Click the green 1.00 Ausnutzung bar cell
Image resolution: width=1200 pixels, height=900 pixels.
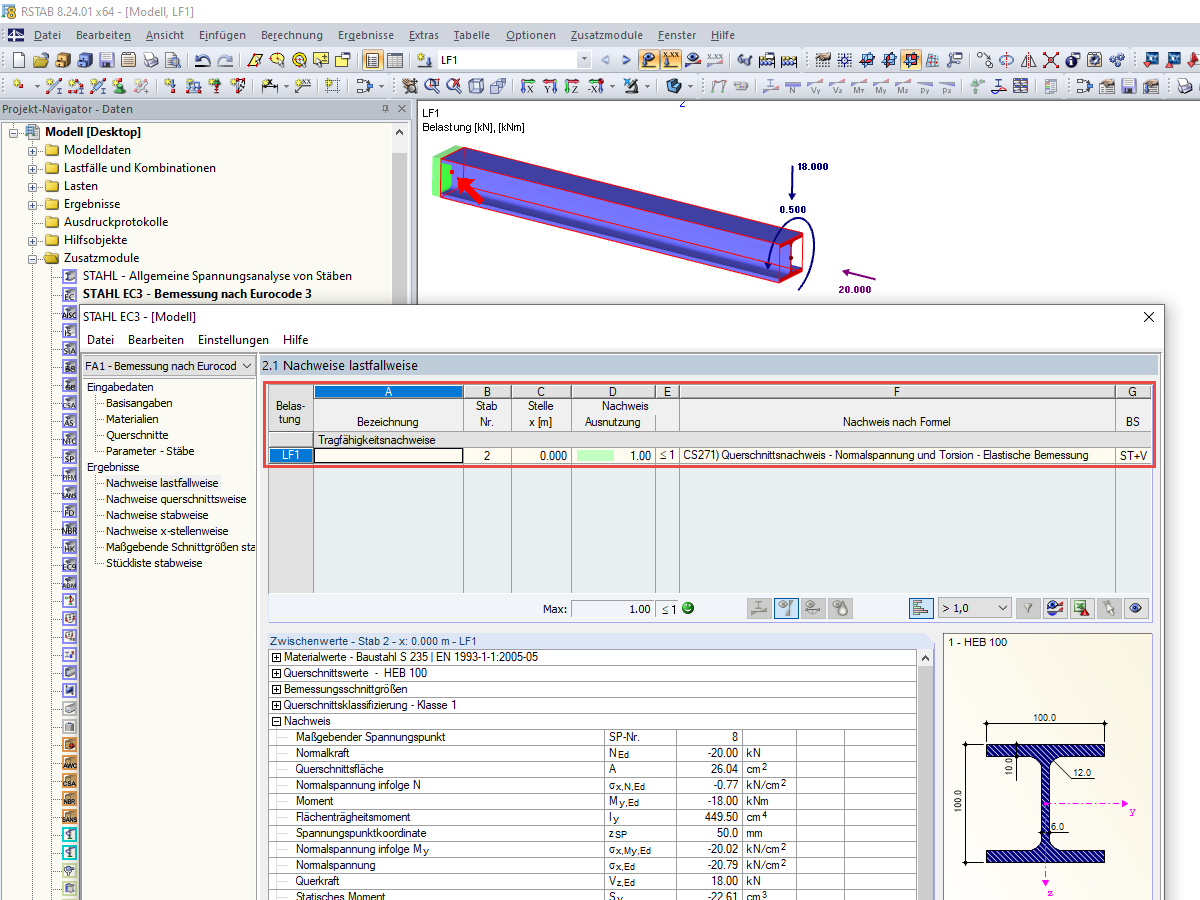tap(612, 456)
